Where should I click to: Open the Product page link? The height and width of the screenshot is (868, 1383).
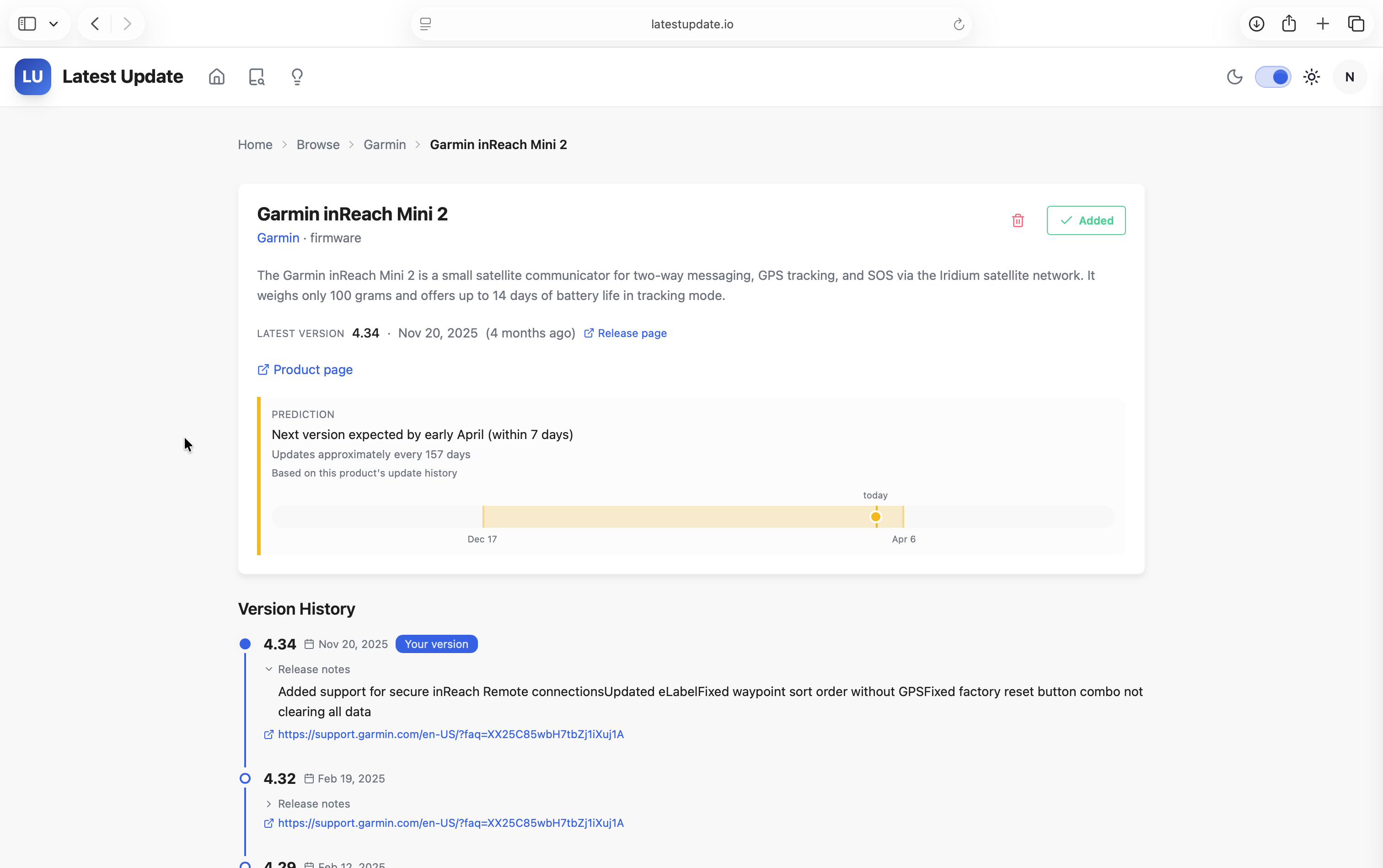(x=305, y=370)
